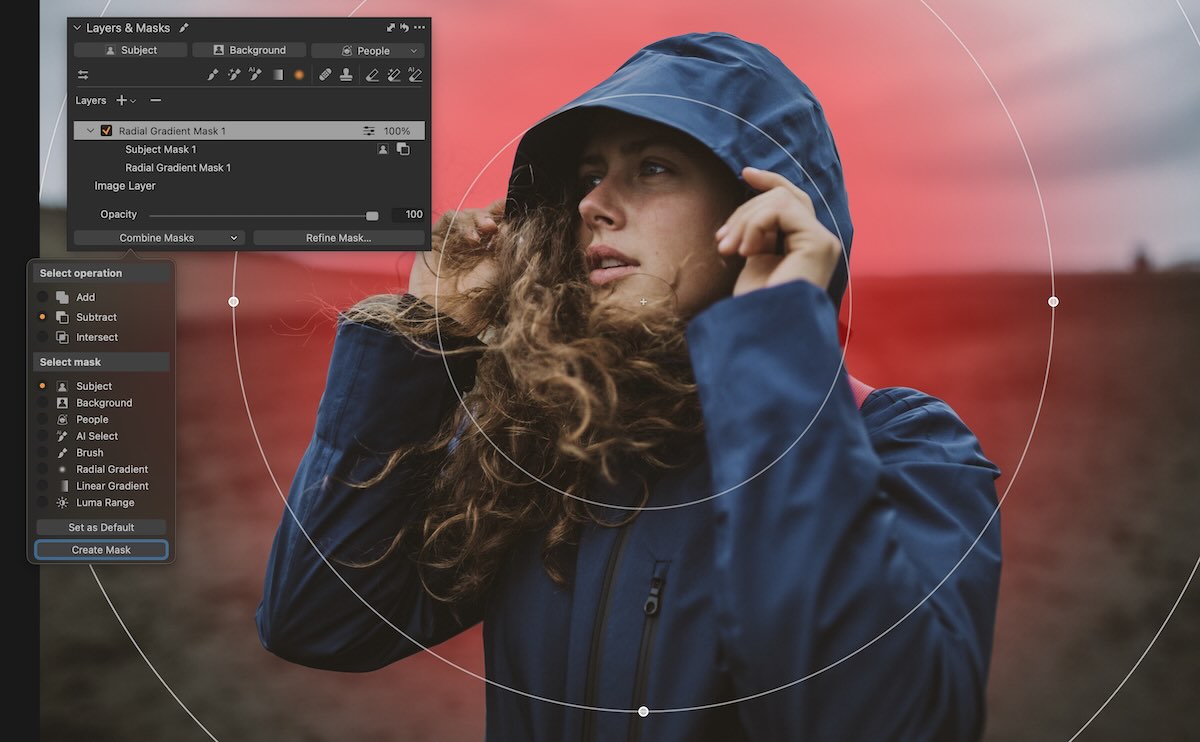The height and width of the screenshot is (742, 1200).
Task: Click the Background quick mask button
Action: [x=248, y=49]
